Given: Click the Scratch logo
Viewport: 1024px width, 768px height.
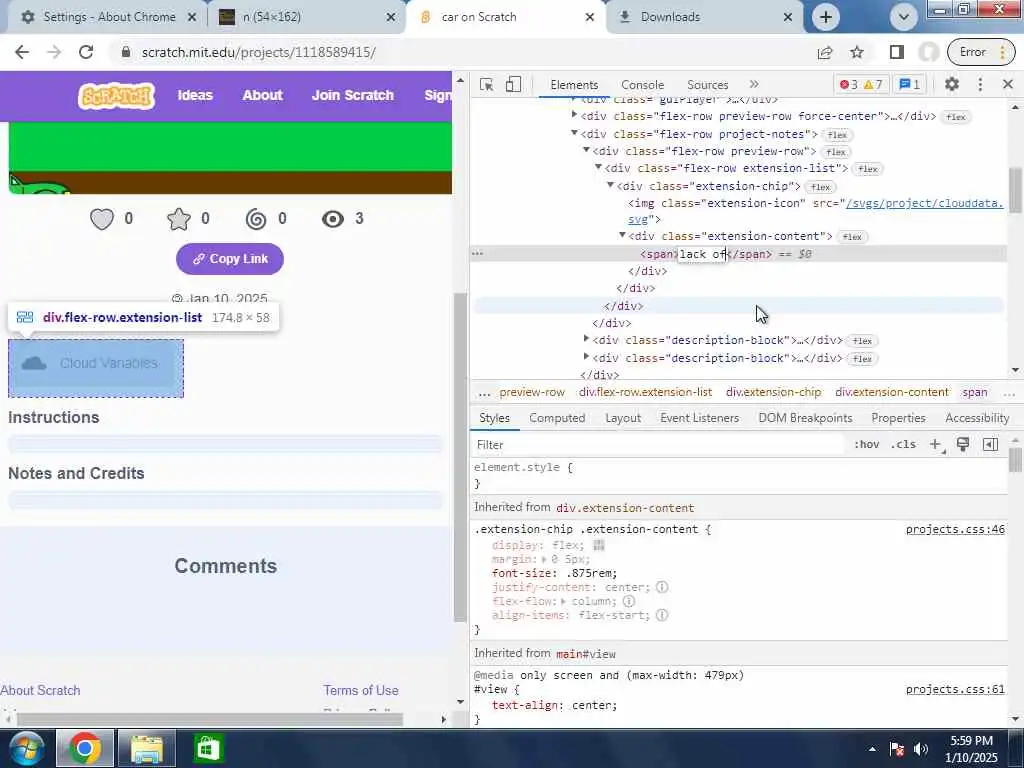Looking at the screenshot, I should coord(116,96).
